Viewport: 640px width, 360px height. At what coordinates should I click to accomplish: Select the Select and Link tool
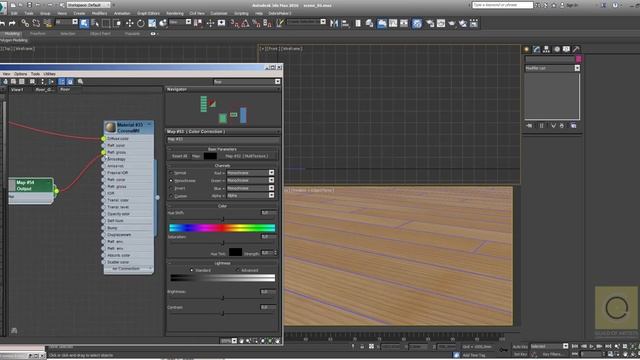click(x=25, y=23)
